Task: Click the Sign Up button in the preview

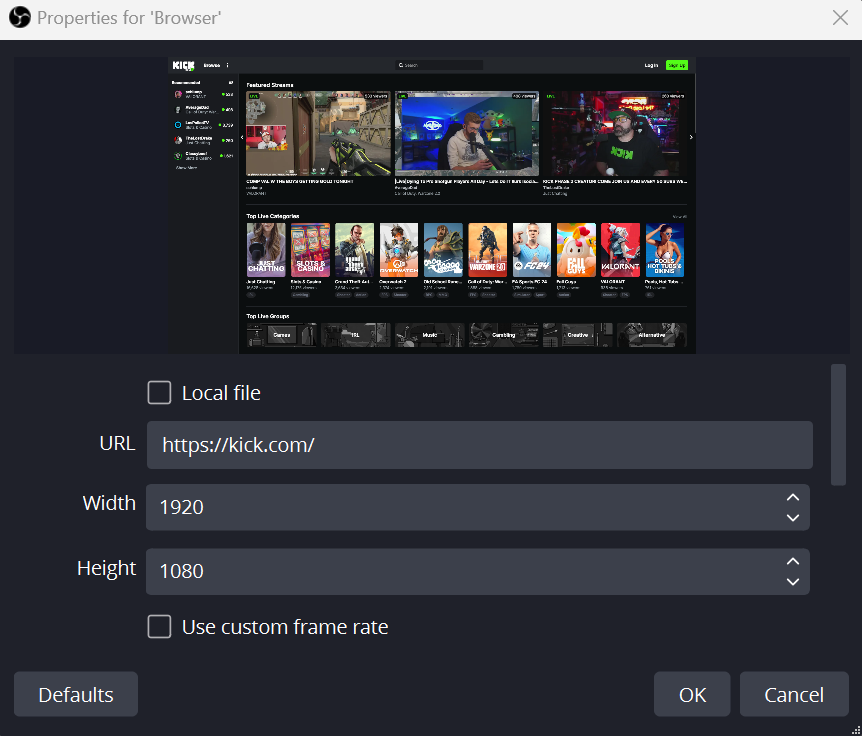Action: (676, 64)
